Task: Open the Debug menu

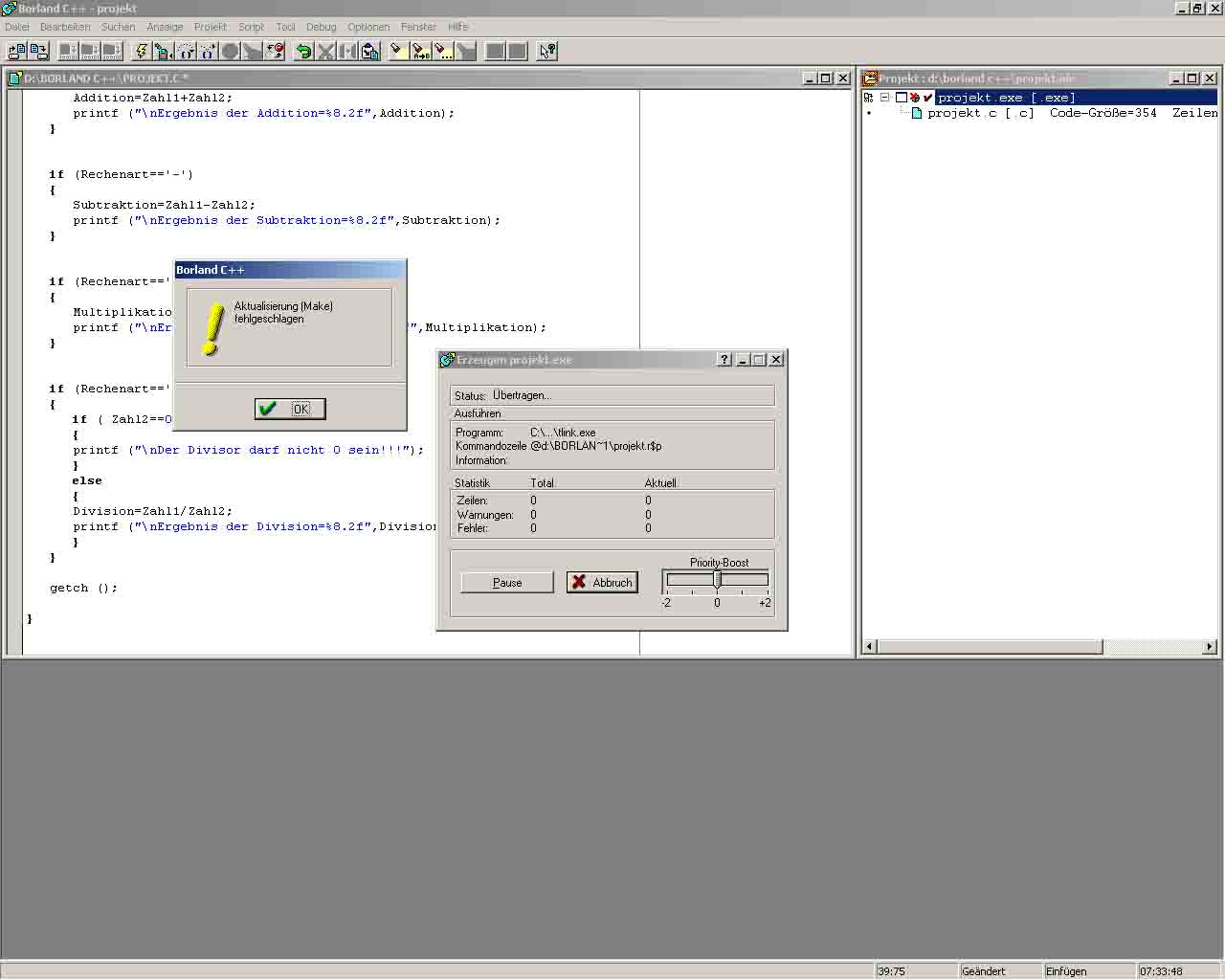Action: click(x=322, y=27)
